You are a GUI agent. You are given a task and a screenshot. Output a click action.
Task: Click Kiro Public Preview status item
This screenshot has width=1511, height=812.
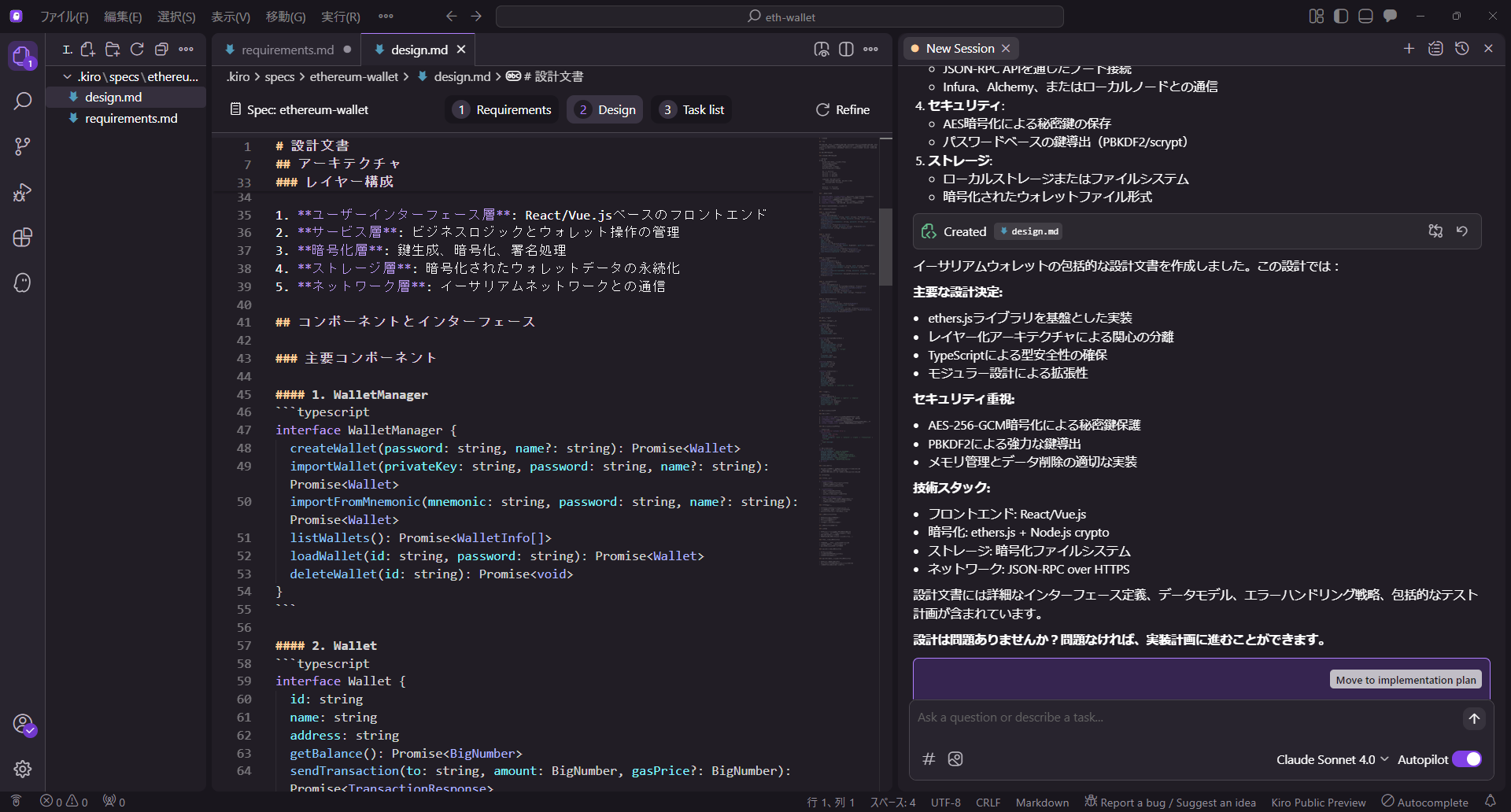(1318, 802)
